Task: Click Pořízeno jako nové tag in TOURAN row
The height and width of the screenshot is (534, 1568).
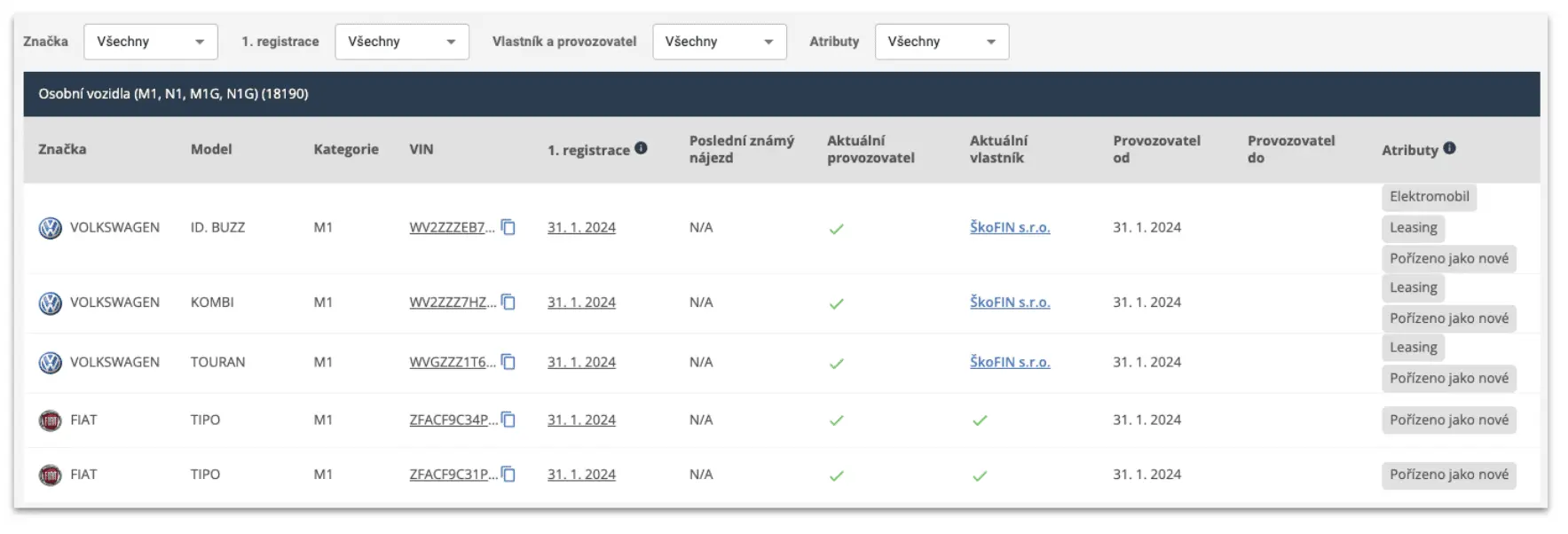Action: pyautogui.click(x=1449, y=379)
